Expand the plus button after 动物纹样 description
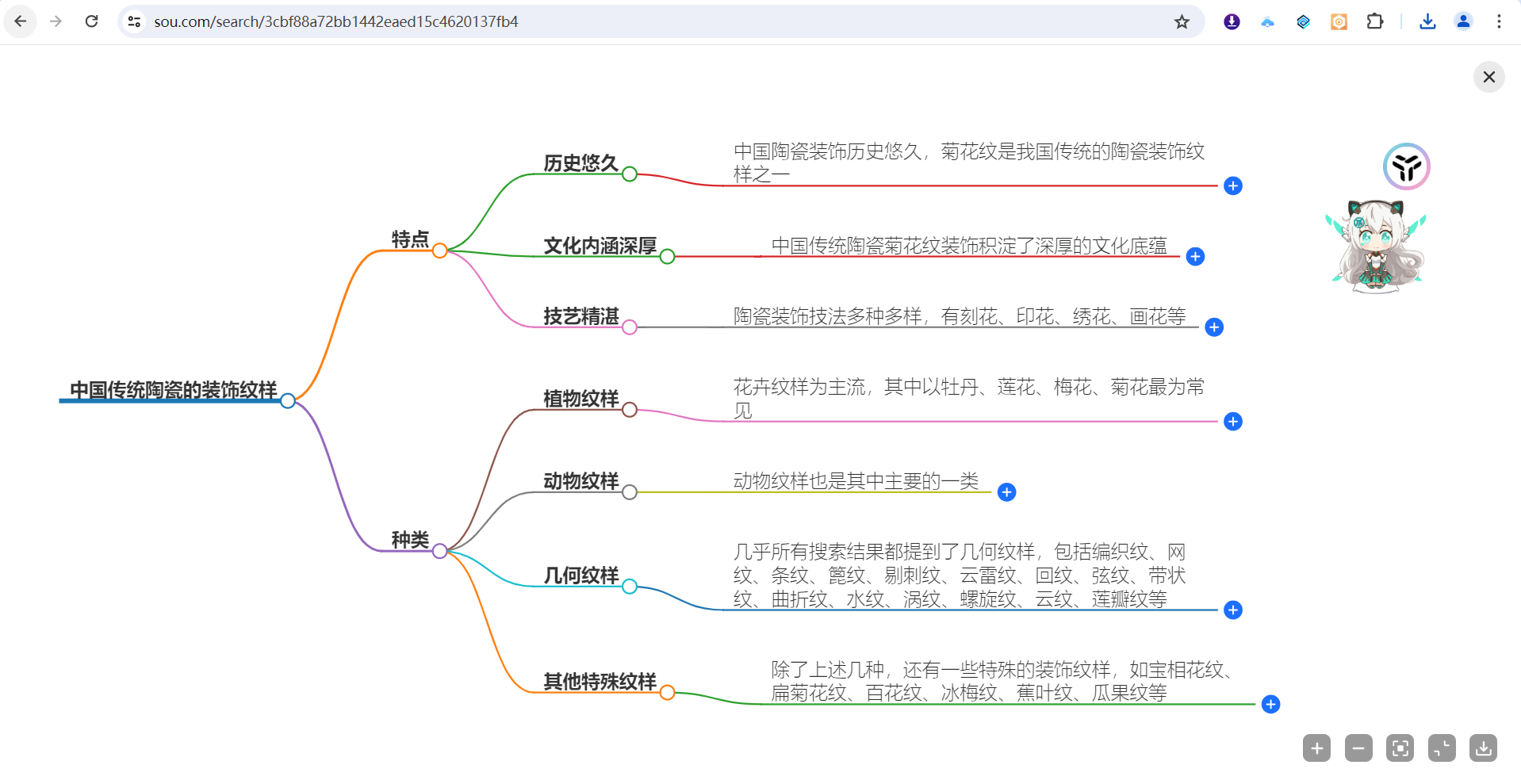This screenshot has width=1521, height=784. (1006, 492)
